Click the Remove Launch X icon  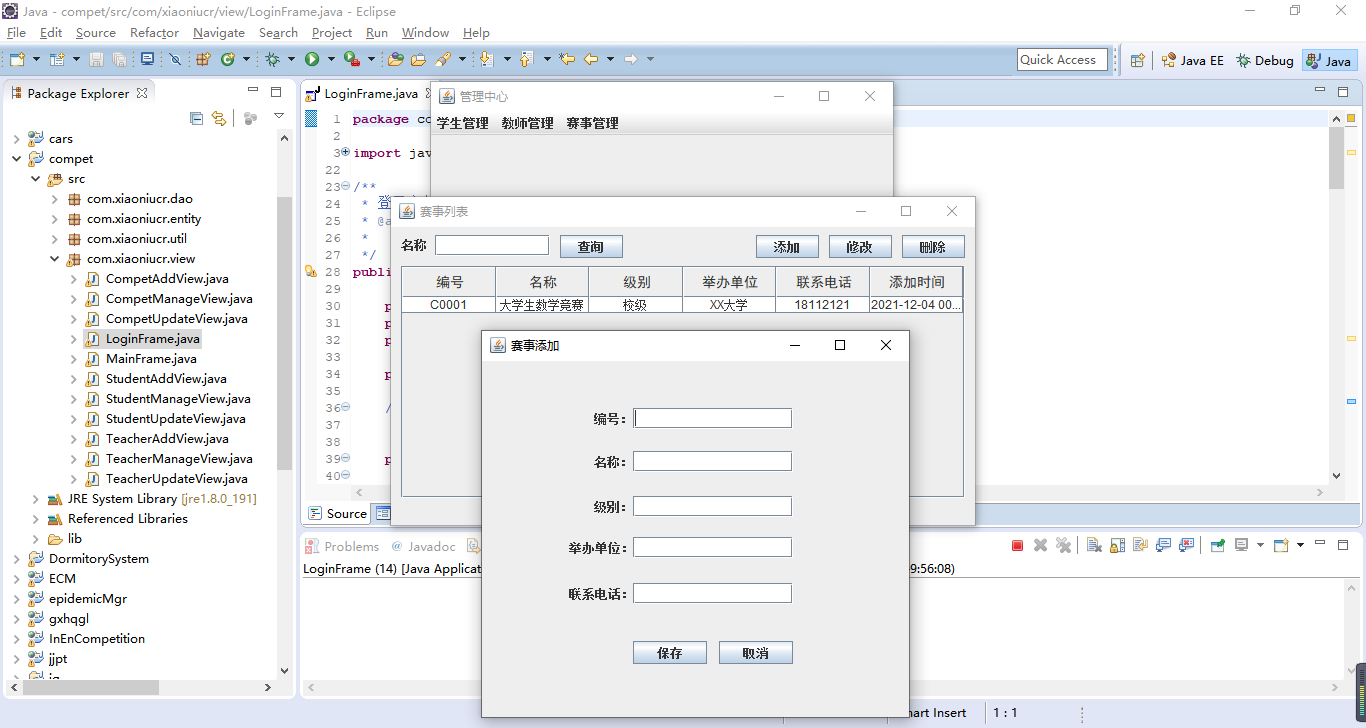click(x=1040, y=545)
